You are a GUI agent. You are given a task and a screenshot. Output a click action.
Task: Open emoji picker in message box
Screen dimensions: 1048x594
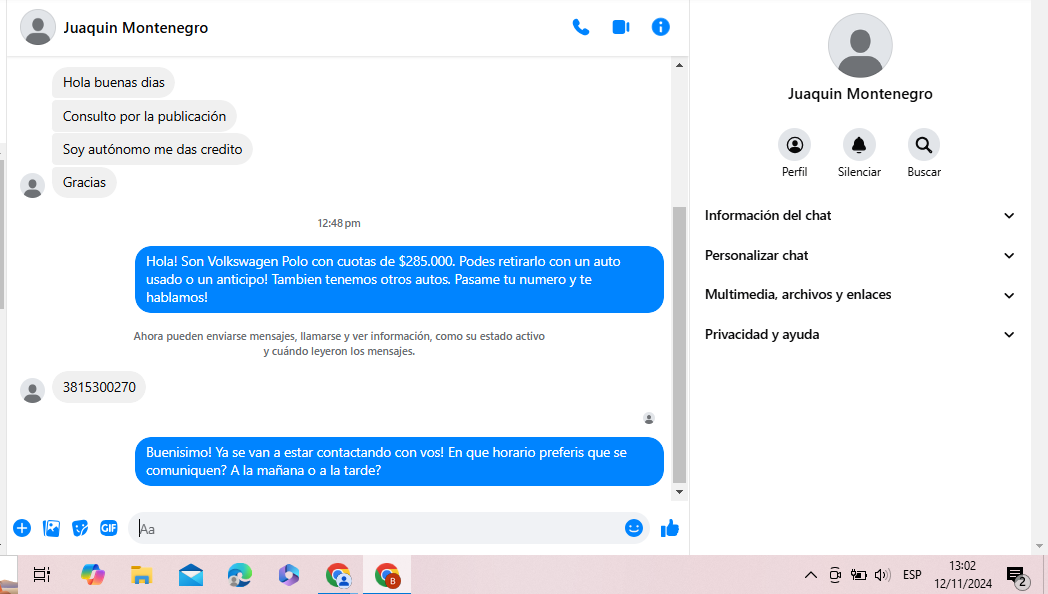click(x=633, y=528)
